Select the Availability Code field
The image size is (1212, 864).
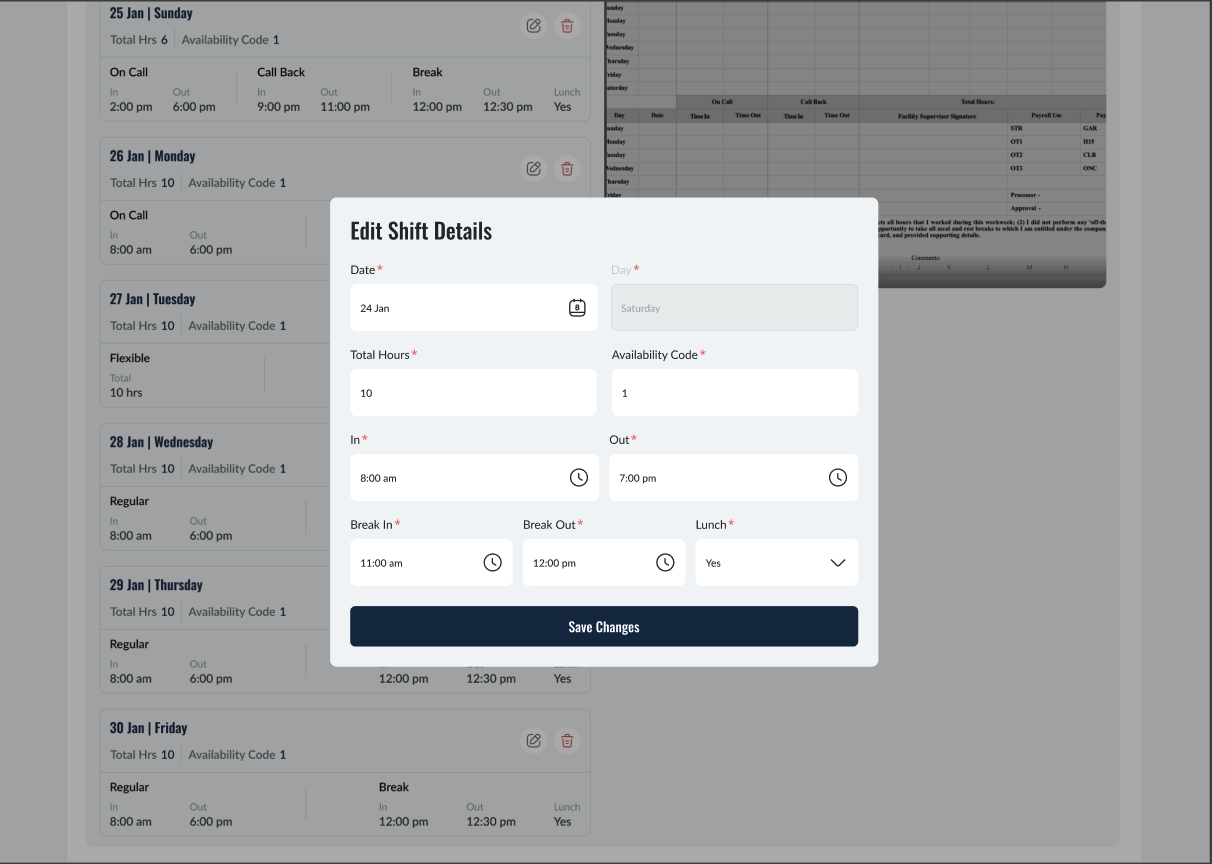pos(734,392)
